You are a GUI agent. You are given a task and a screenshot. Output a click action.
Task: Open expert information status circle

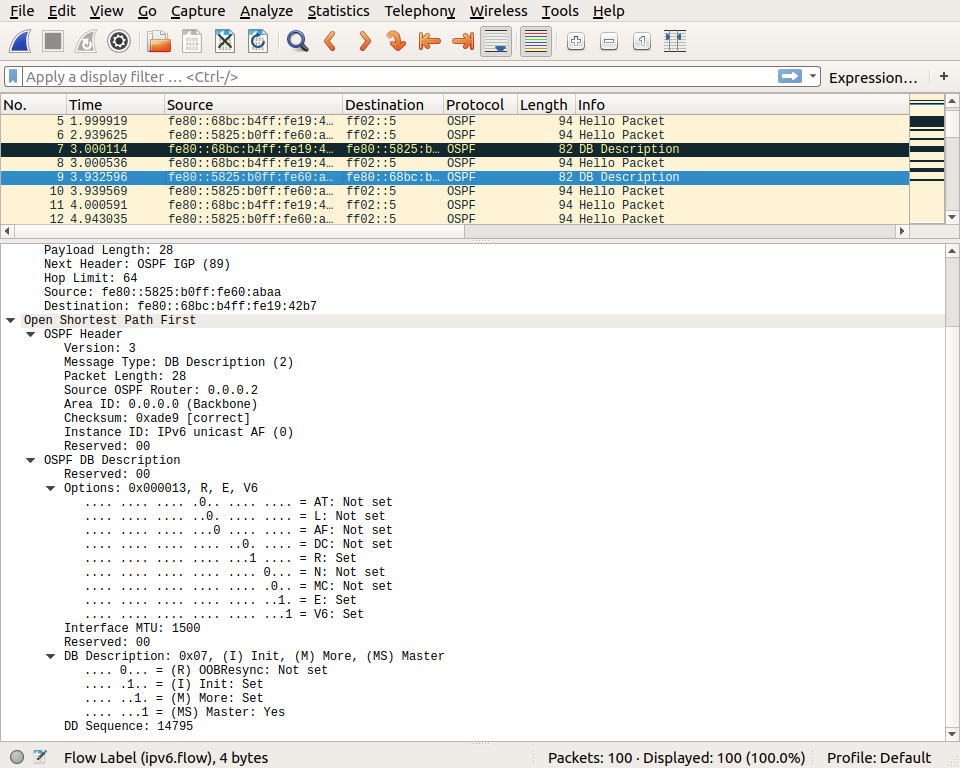tap(17, 757)
